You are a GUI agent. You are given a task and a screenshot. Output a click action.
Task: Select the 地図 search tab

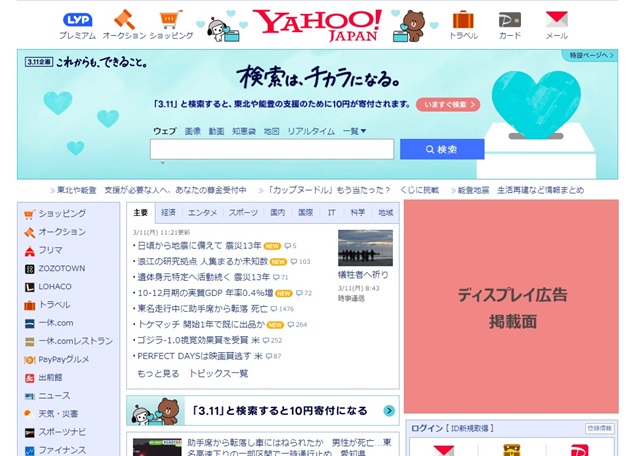coord(271,131)
